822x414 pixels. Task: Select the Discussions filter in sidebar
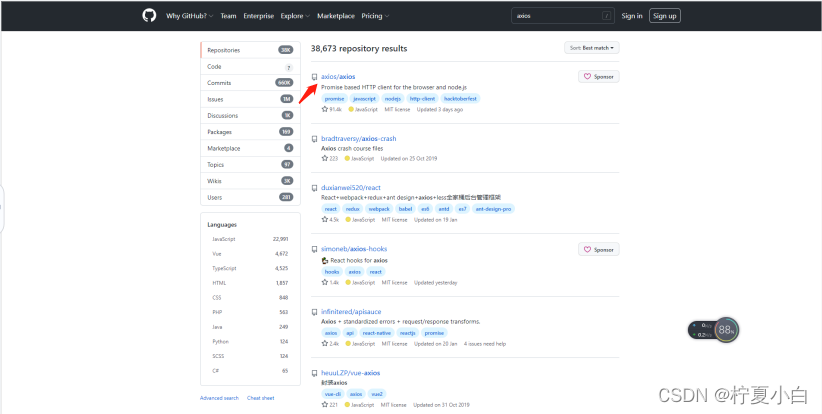pyautogui.click(x=251, y=115)
